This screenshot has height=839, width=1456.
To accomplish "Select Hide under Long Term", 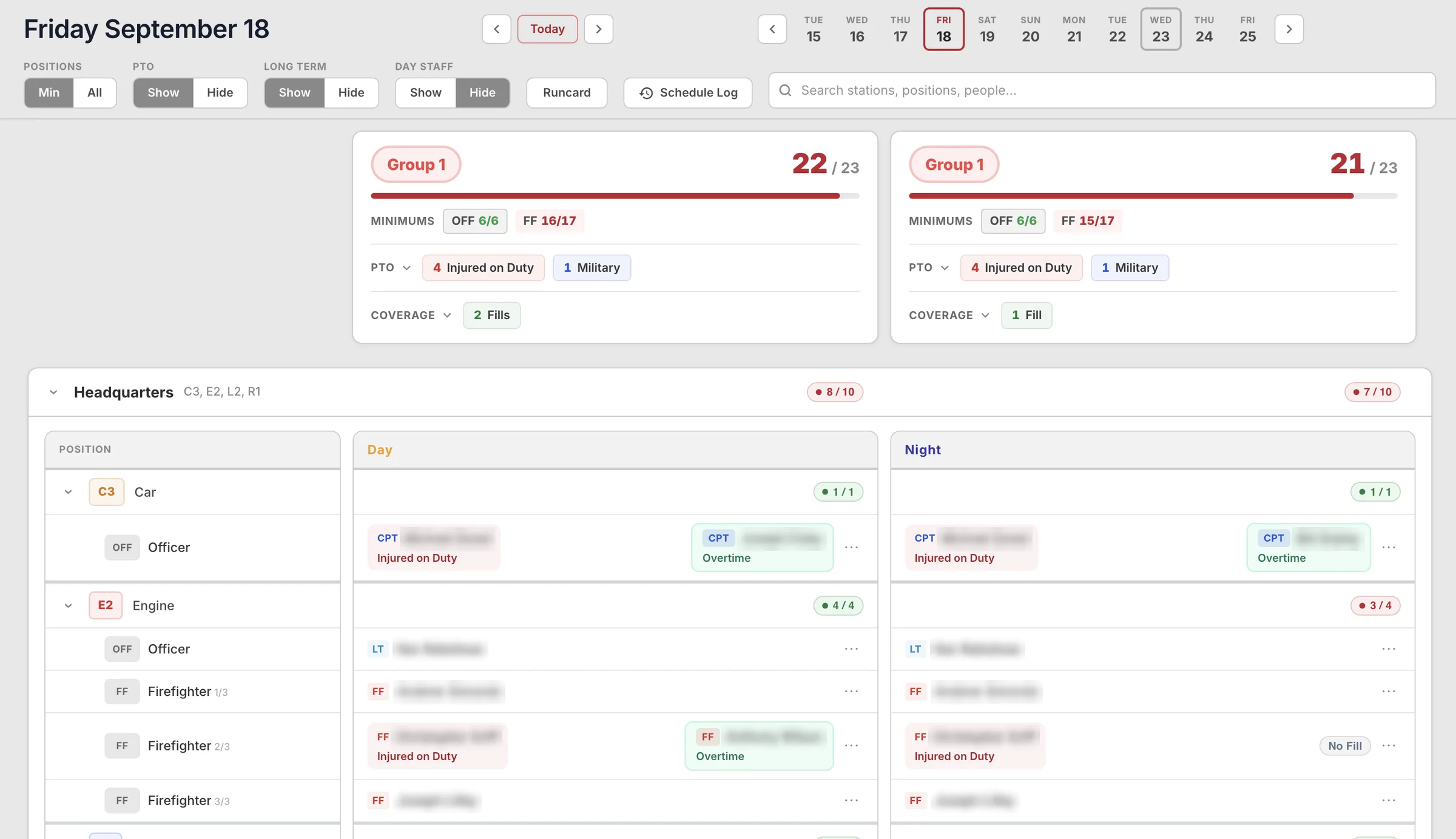I will click(x=351, y=93).
